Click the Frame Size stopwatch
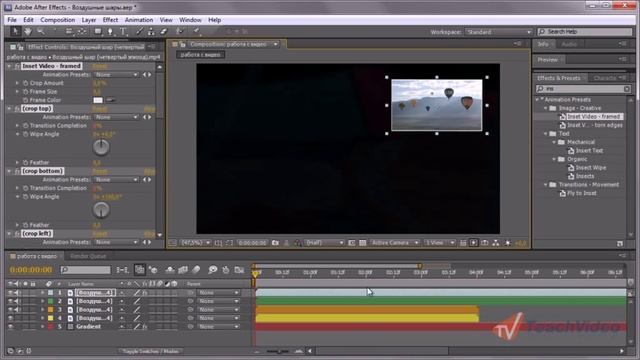Screen dimensions: 640x360 point(25,91)
